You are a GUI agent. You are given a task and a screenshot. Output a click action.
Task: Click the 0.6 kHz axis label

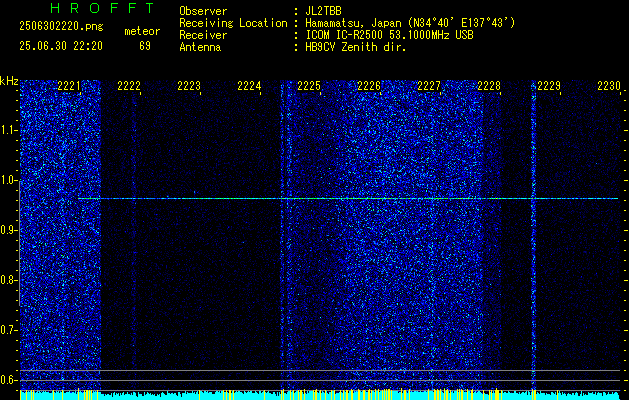point(8,380)
